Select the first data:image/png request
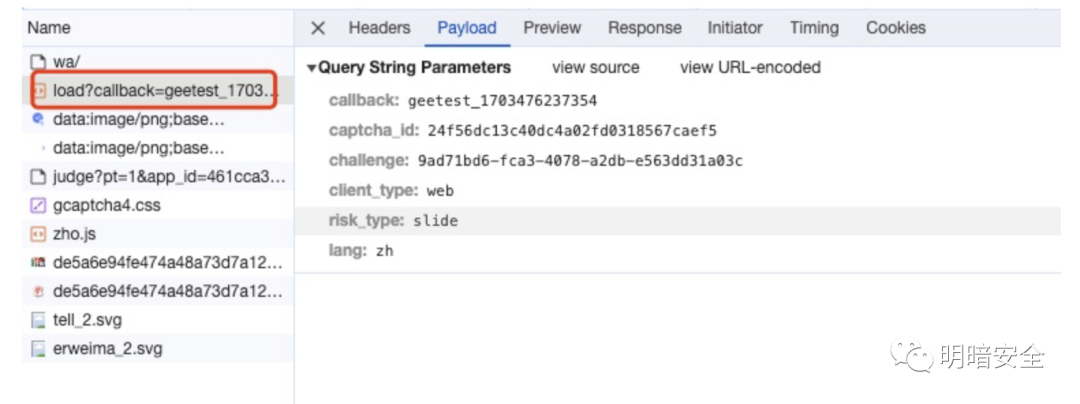Image resolution: width=1080 pixels, height=404 pixels. tap(138, 120)
